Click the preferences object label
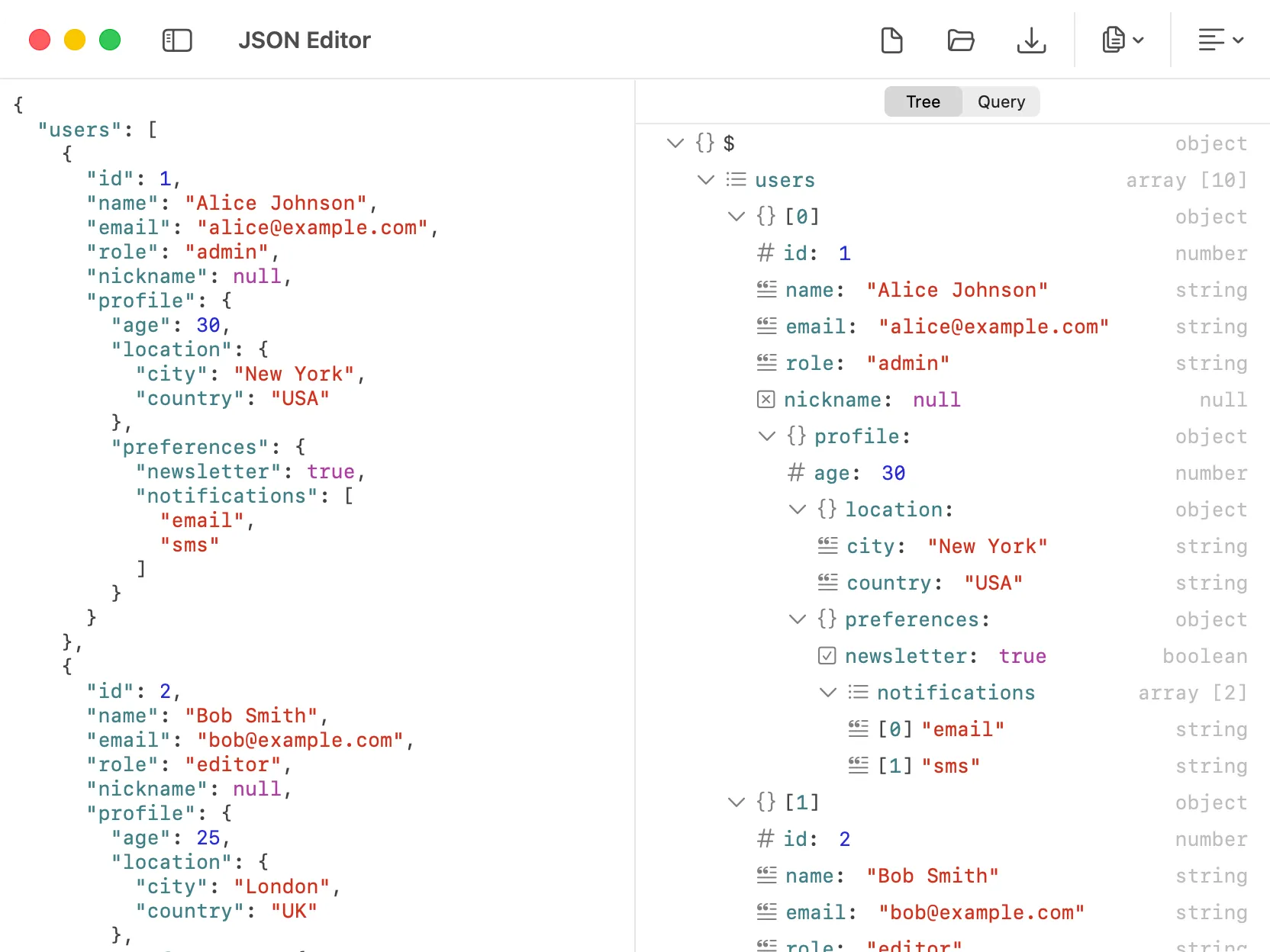The height and width of the screenshot is (952, 1270). point(914,619)
